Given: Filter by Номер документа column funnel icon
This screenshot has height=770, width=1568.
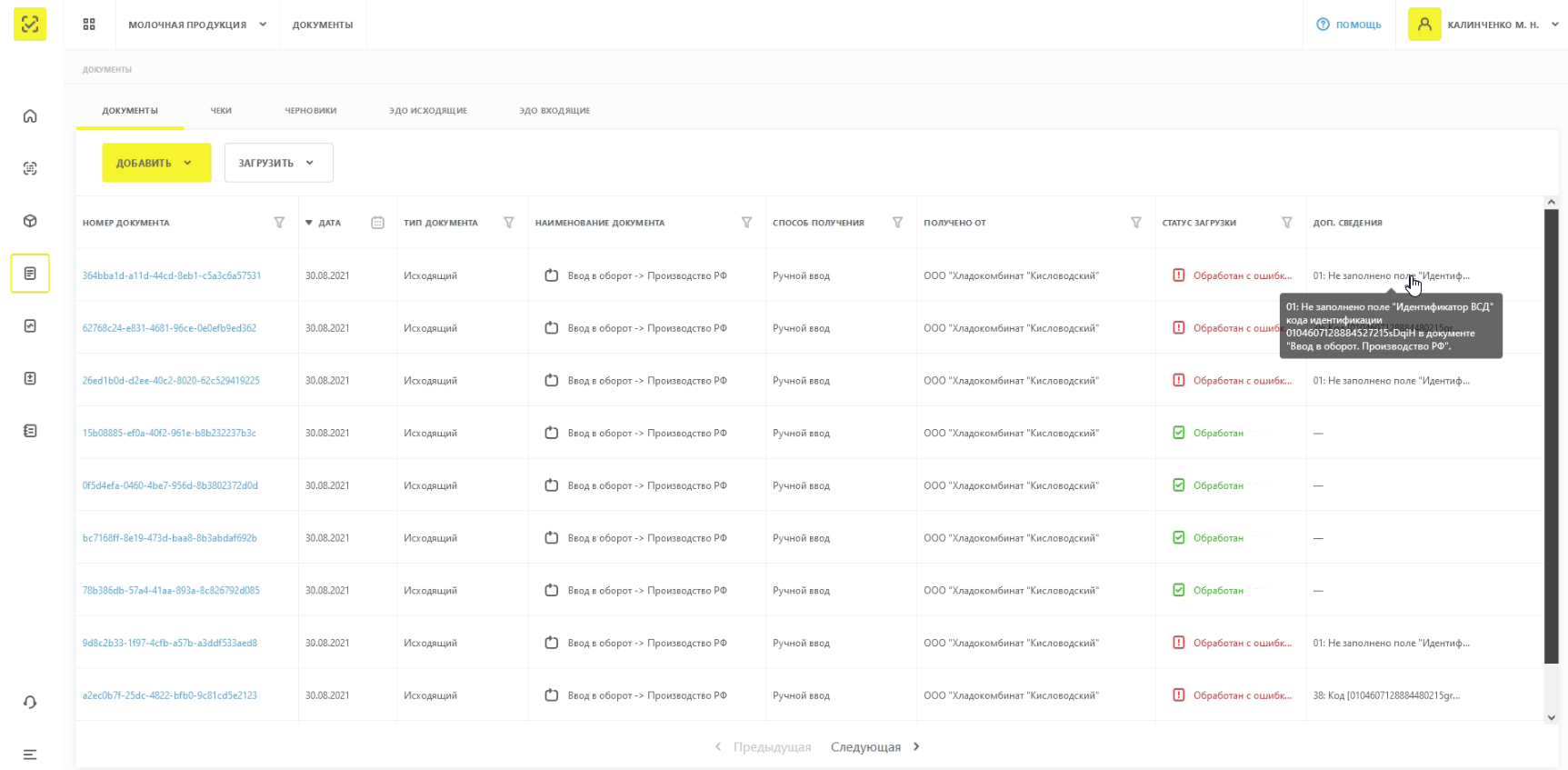Looking at the screenshot, I should pyautogui.click(x=279, y=223).
